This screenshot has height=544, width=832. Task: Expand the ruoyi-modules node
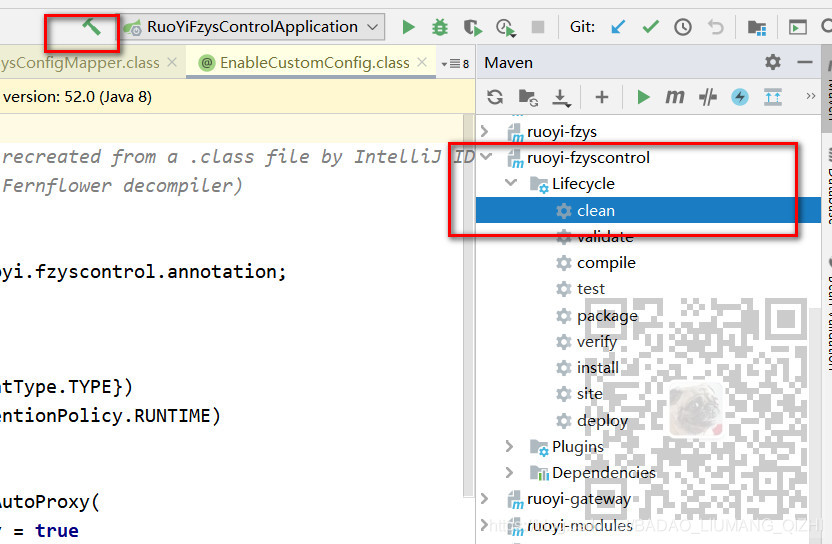coord(484,525)
